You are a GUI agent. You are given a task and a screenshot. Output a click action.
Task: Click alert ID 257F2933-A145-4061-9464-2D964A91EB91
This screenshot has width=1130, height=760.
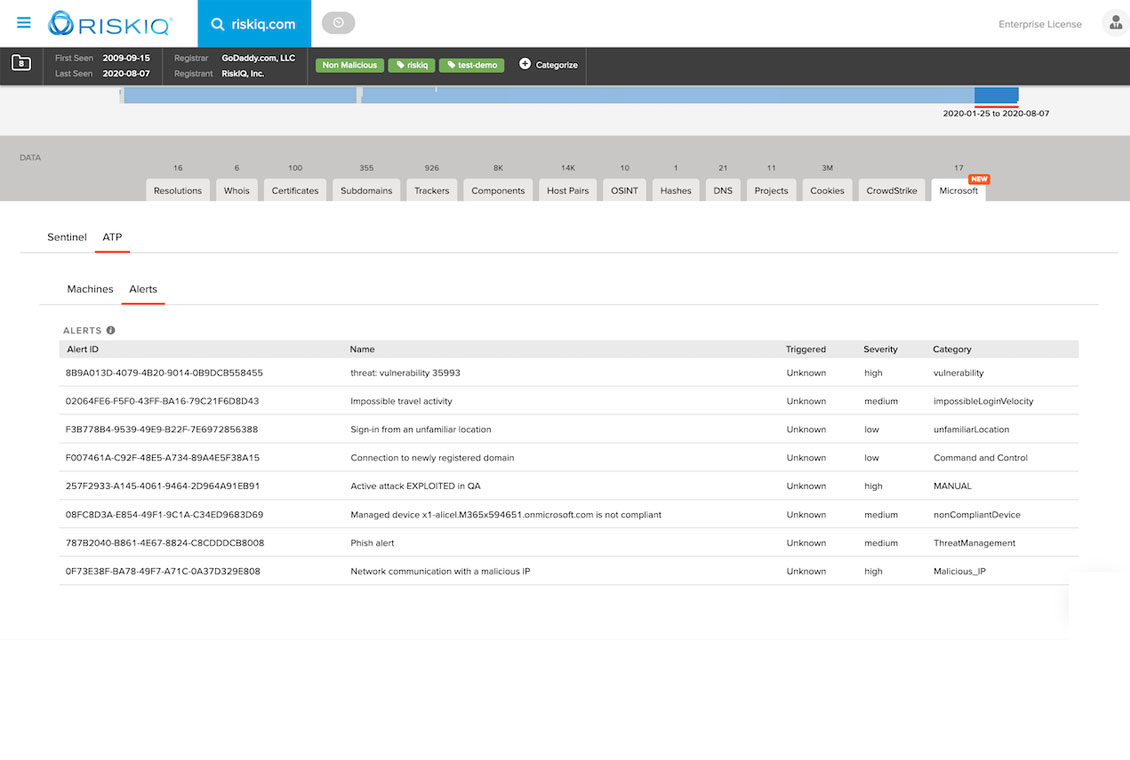point(162,486)
